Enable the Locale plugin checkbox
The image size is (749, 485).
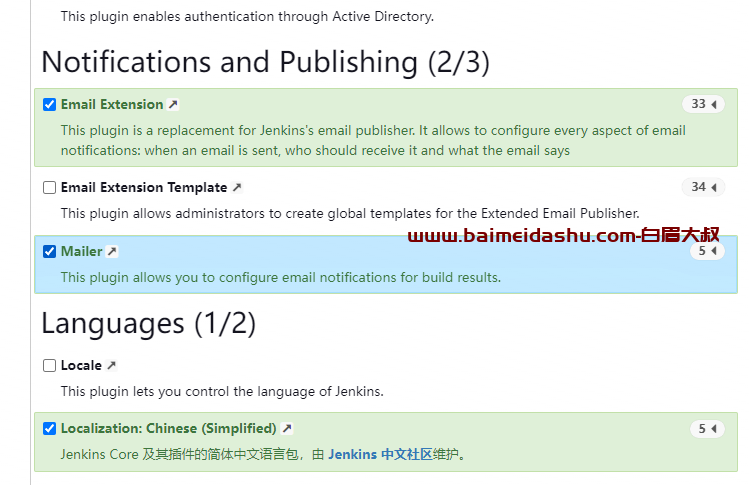coord(49,366)
